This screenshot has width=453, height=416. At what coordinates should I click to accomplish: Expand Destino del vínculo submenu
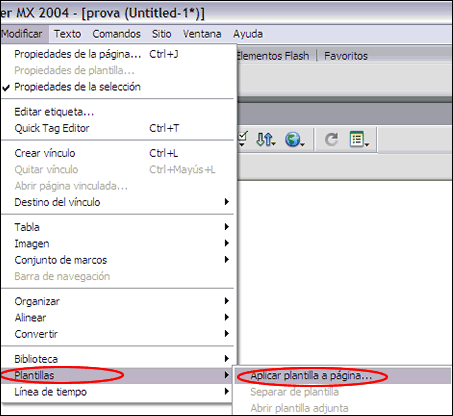click(118, 202)
